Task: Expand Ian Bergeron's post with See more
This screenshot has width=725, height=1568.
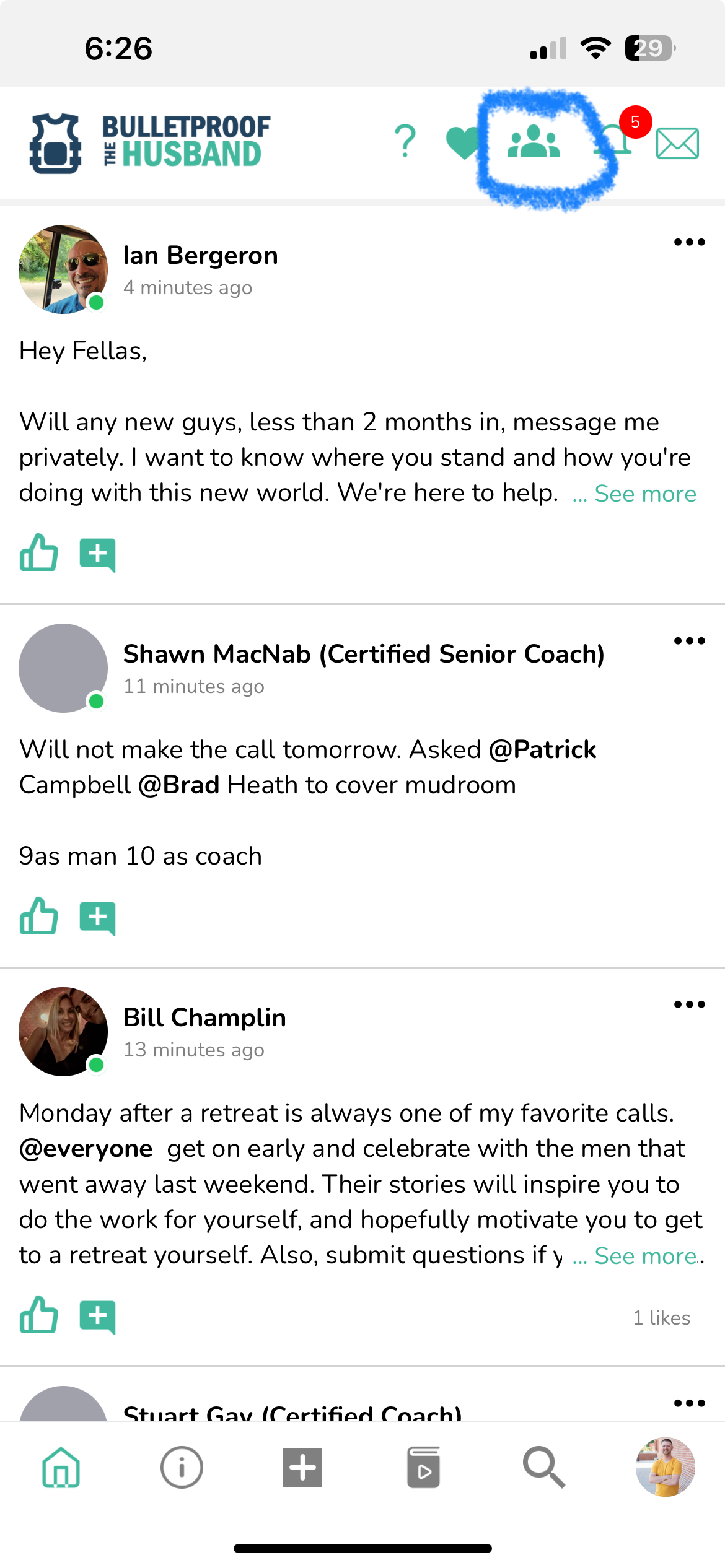Action: click(644, 494)
